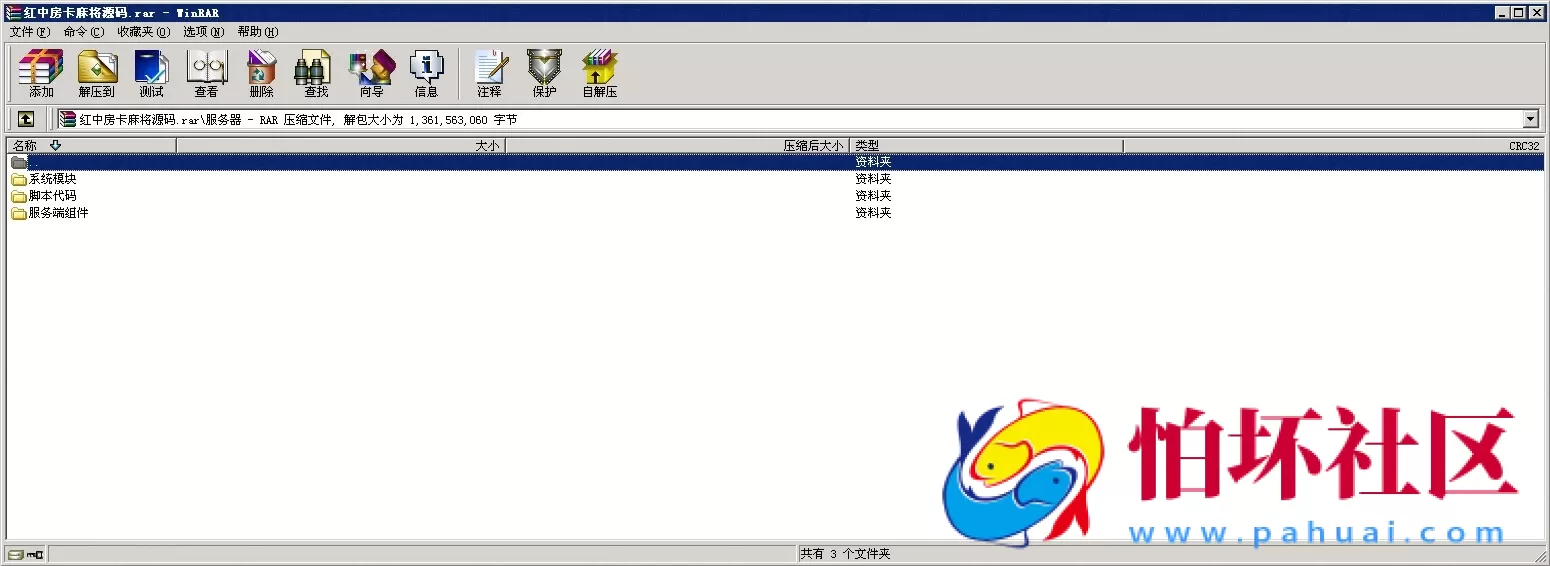
Task: Sort by 名称 column header
Action: 26,146
